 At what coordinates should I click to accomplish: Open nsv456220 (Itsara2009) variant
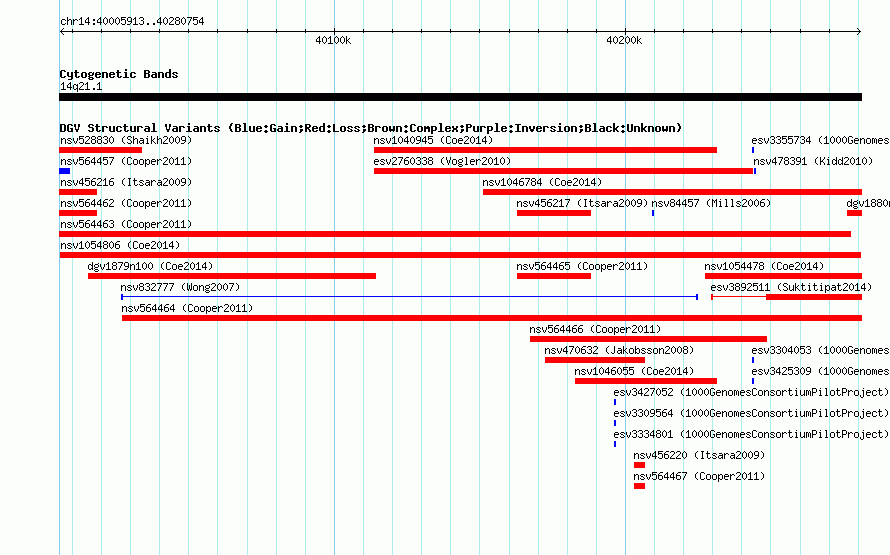tap(699, 455)
